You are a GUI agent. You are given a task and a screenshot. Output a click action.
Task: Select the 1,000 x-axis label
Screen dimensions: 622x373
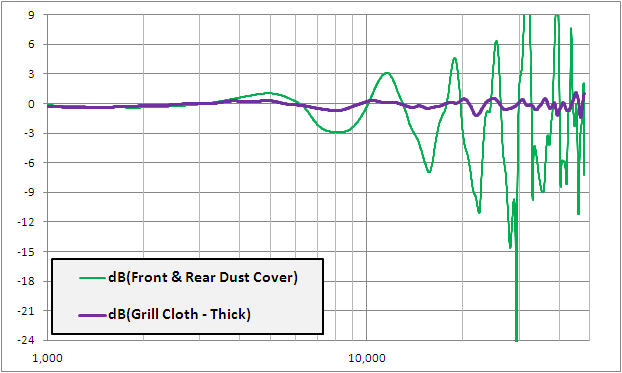47,358
